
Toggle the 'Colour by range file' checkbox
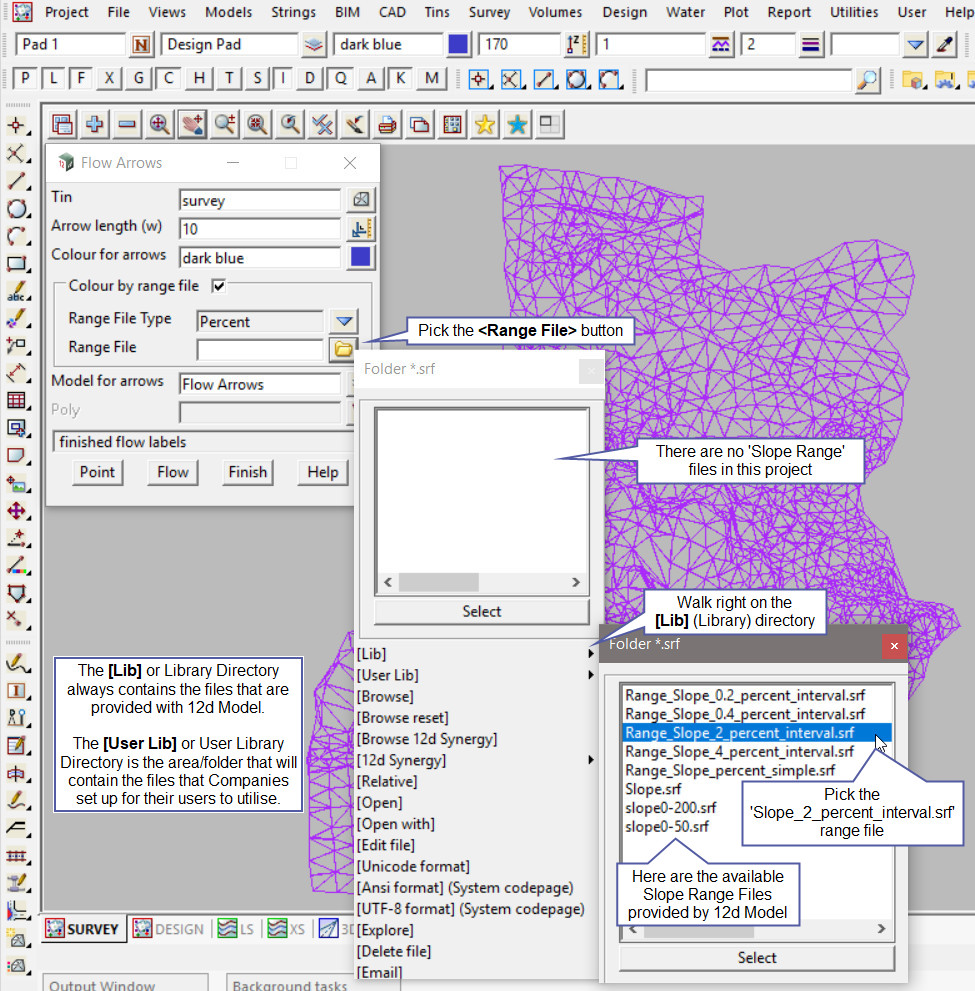tap(219, 286)
